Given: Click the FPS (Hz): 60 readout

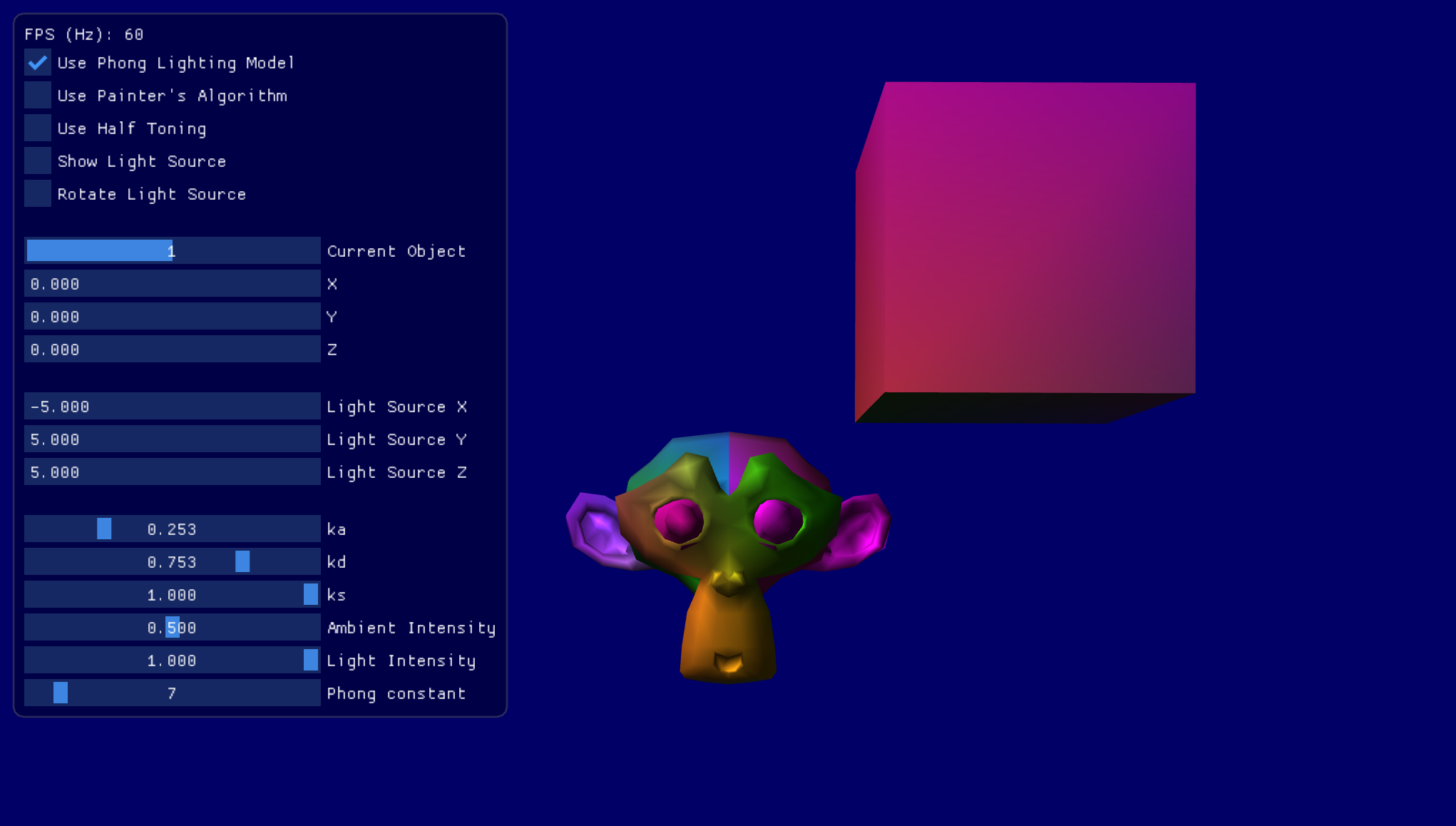Looking at the screenshot, I should (84, 34).
